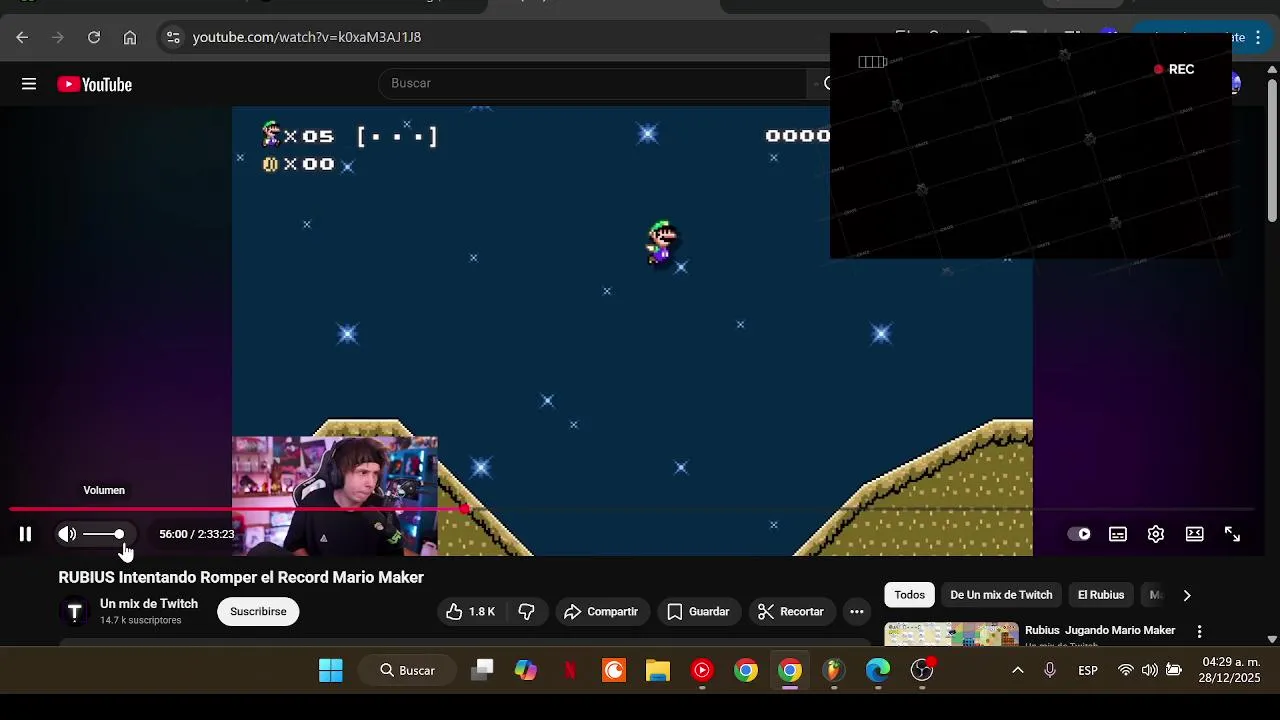Clip the video with Recortar
The image size is (1280, 720).
click(791, 611)
